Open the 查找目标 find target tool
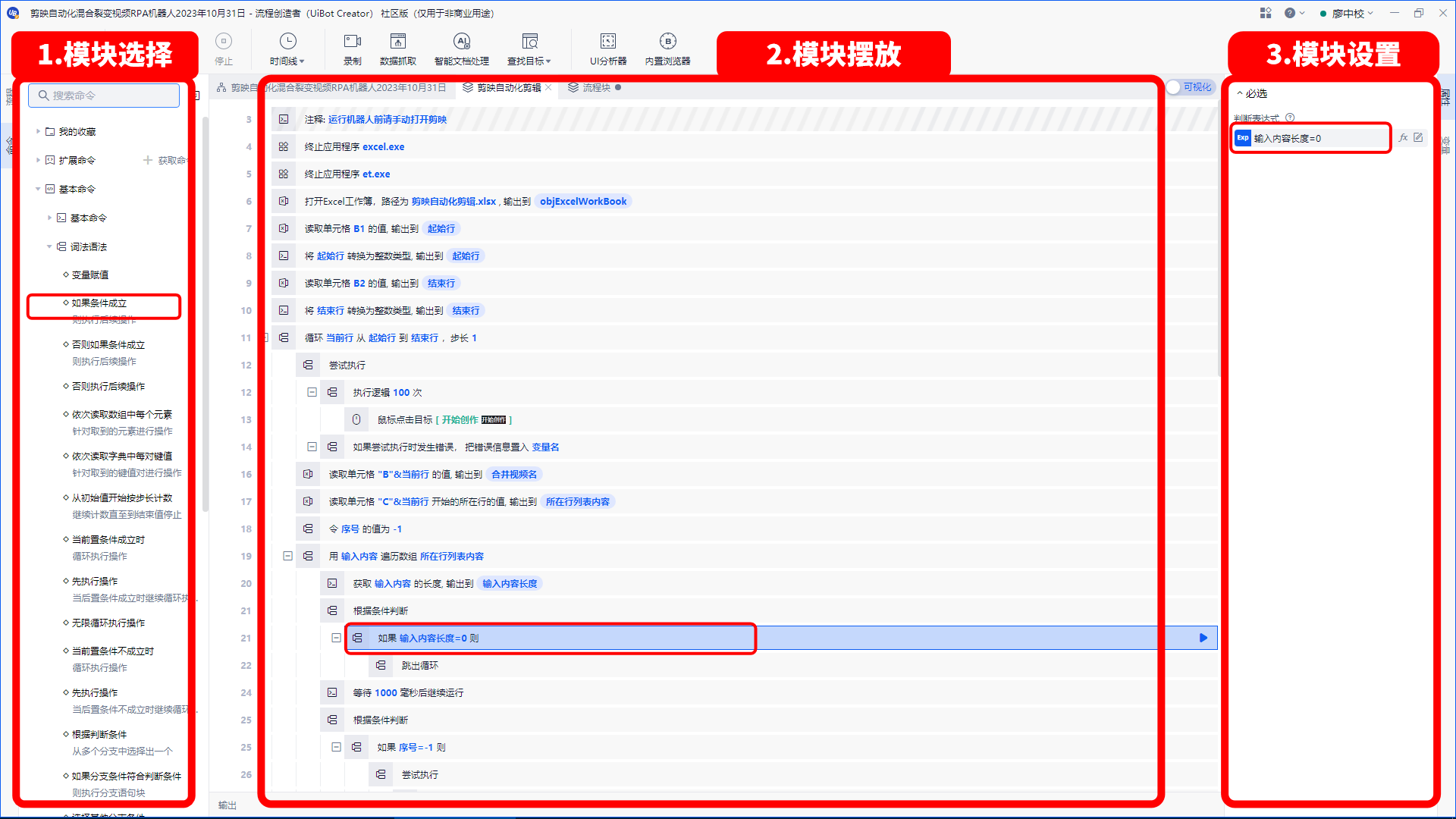 point(530,49)
